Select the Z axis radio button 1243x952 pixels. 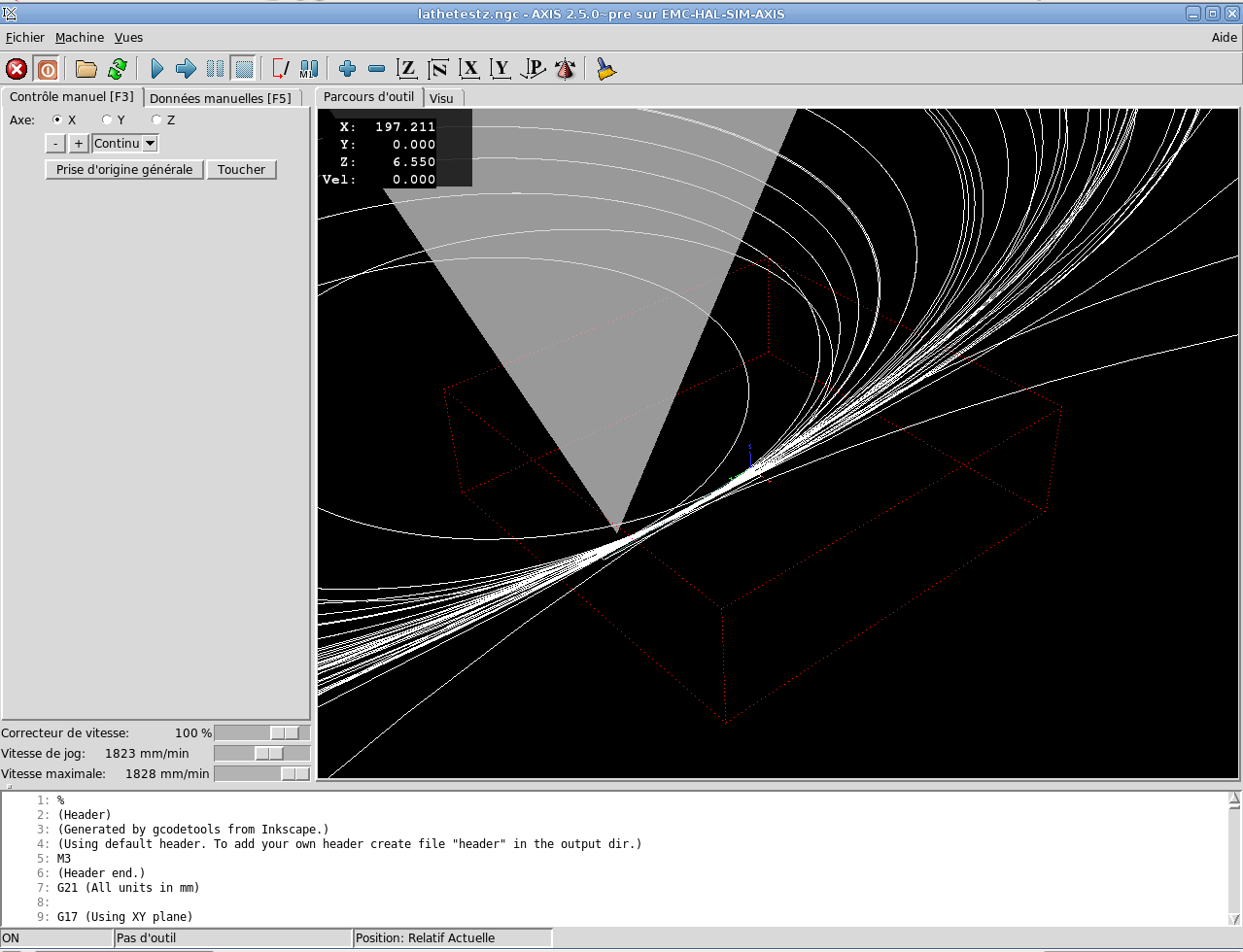click(156, 120)
